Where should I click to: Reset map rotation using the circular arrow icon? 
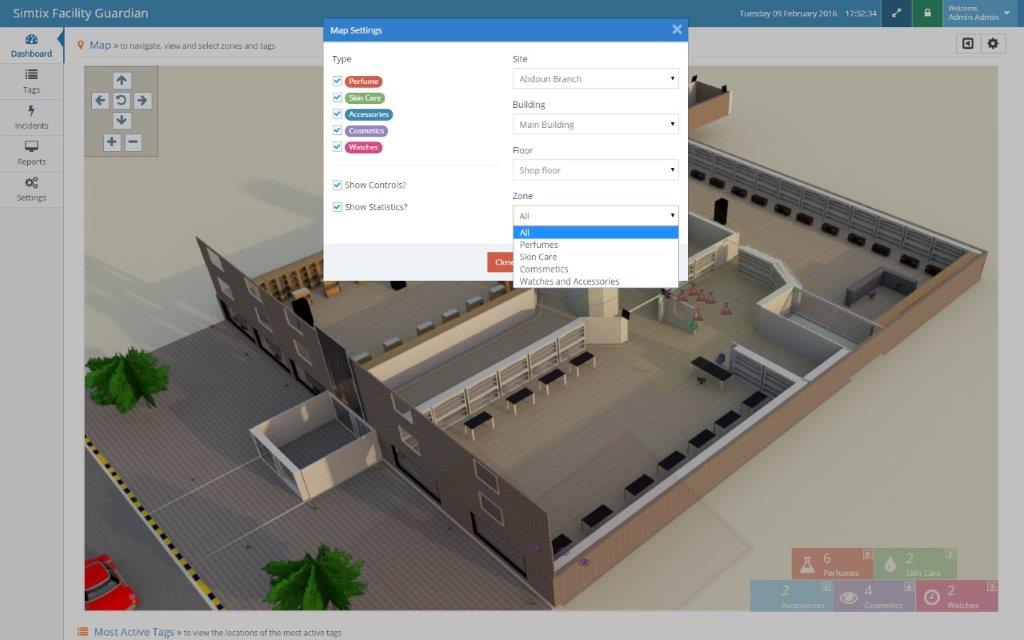point(122,99)
